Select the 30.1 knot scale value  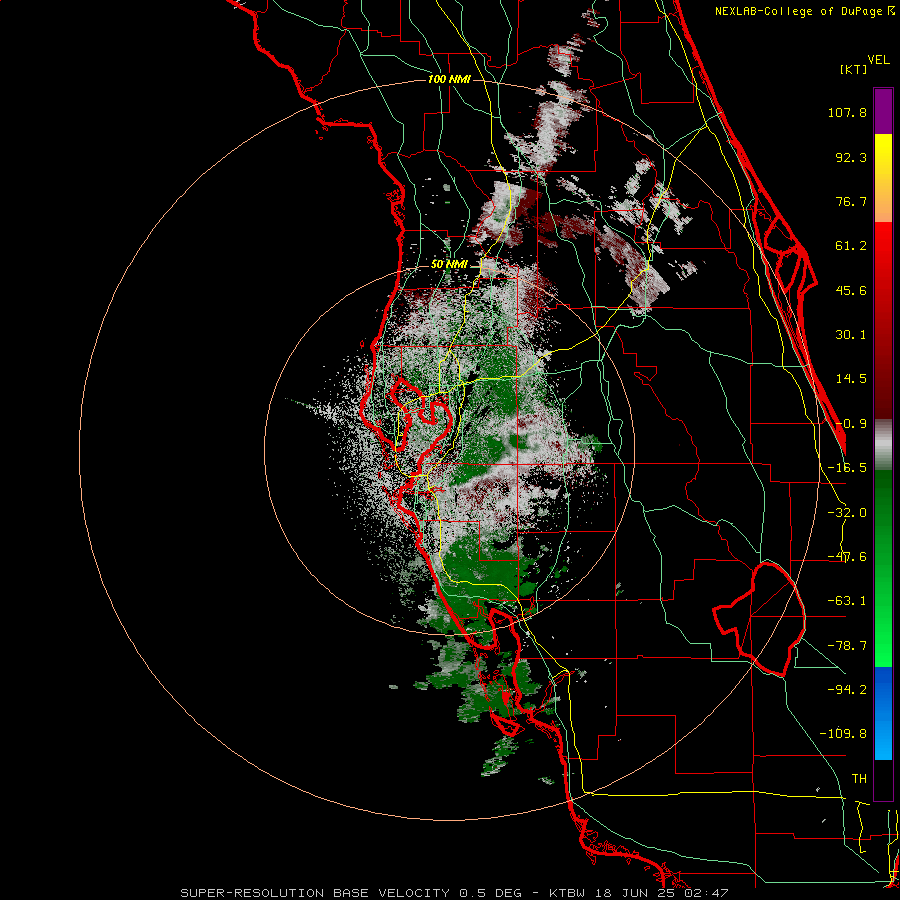click(x=851, y=335)
